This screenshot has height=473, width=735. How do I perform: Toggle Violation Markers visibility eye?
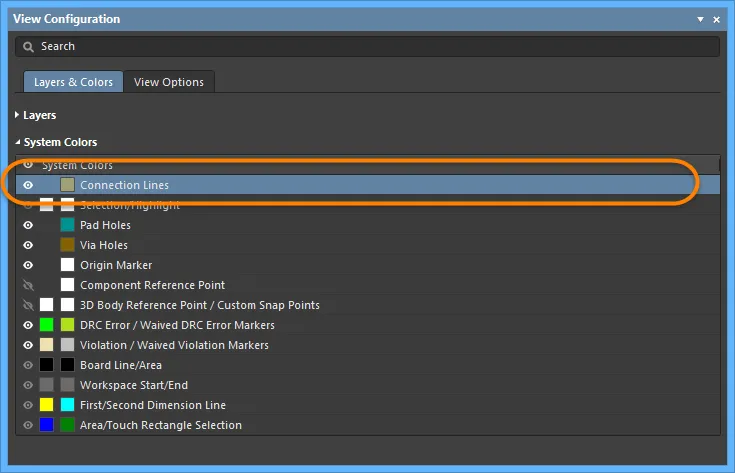28,345
